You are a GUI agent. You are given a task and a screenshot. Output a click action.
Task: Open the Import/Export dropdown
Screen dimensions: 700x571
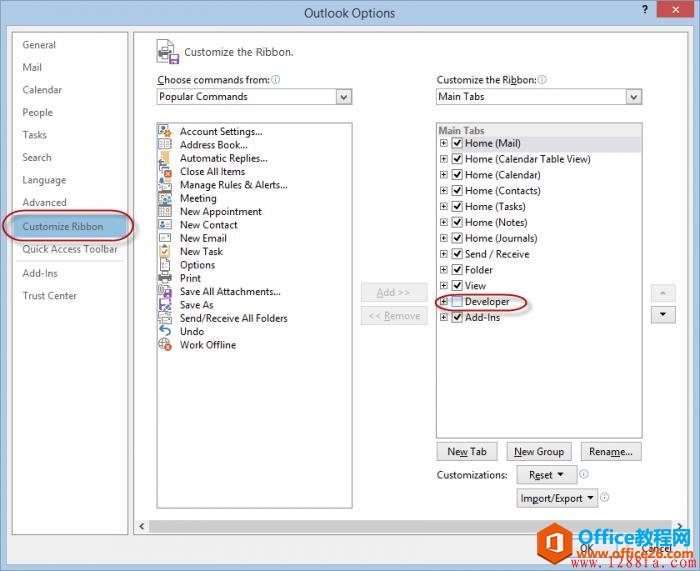(x=557, y=498)
